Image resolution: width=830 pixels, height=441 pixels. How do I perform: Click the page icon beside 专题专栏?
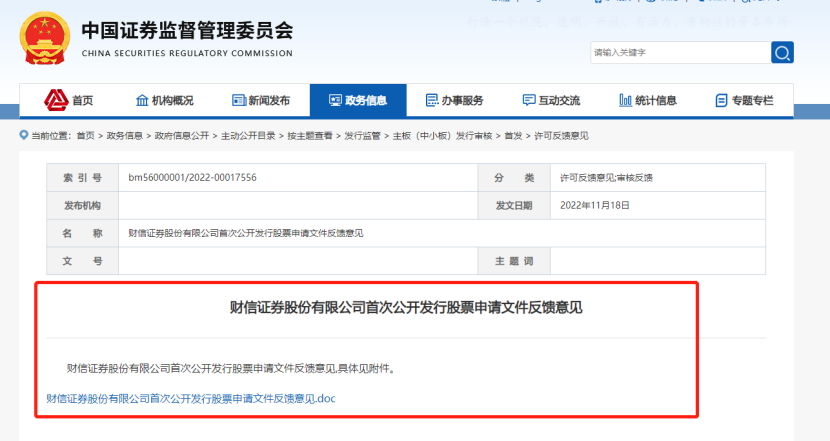pyautogui.click(x=721, y=100)
